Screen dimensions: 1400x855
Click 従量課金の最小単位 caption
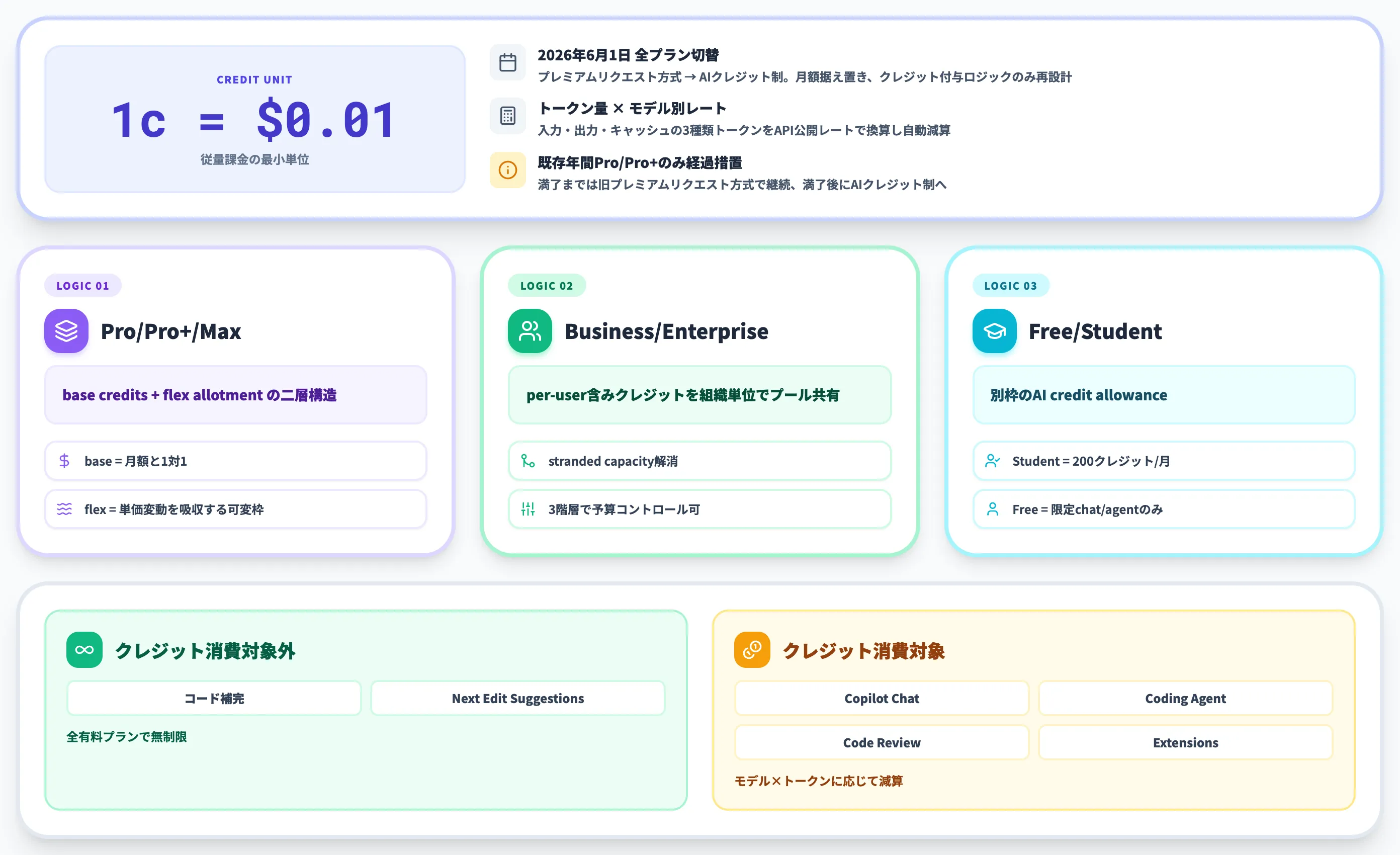coord(254,159)
